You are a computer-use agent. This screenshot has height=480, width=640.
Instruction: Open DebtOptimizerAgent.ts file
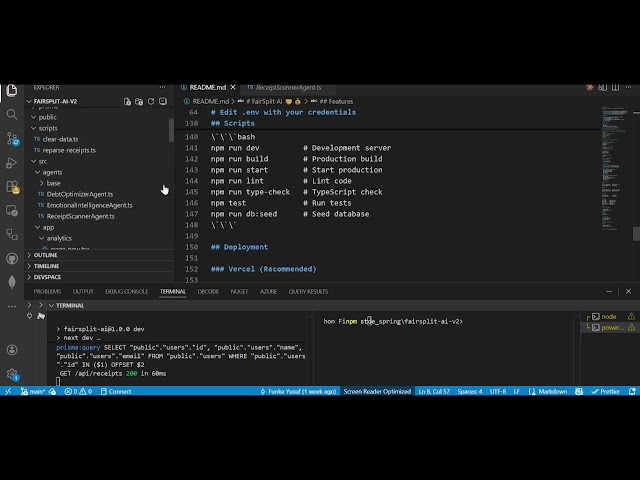[x=80, y=194]
